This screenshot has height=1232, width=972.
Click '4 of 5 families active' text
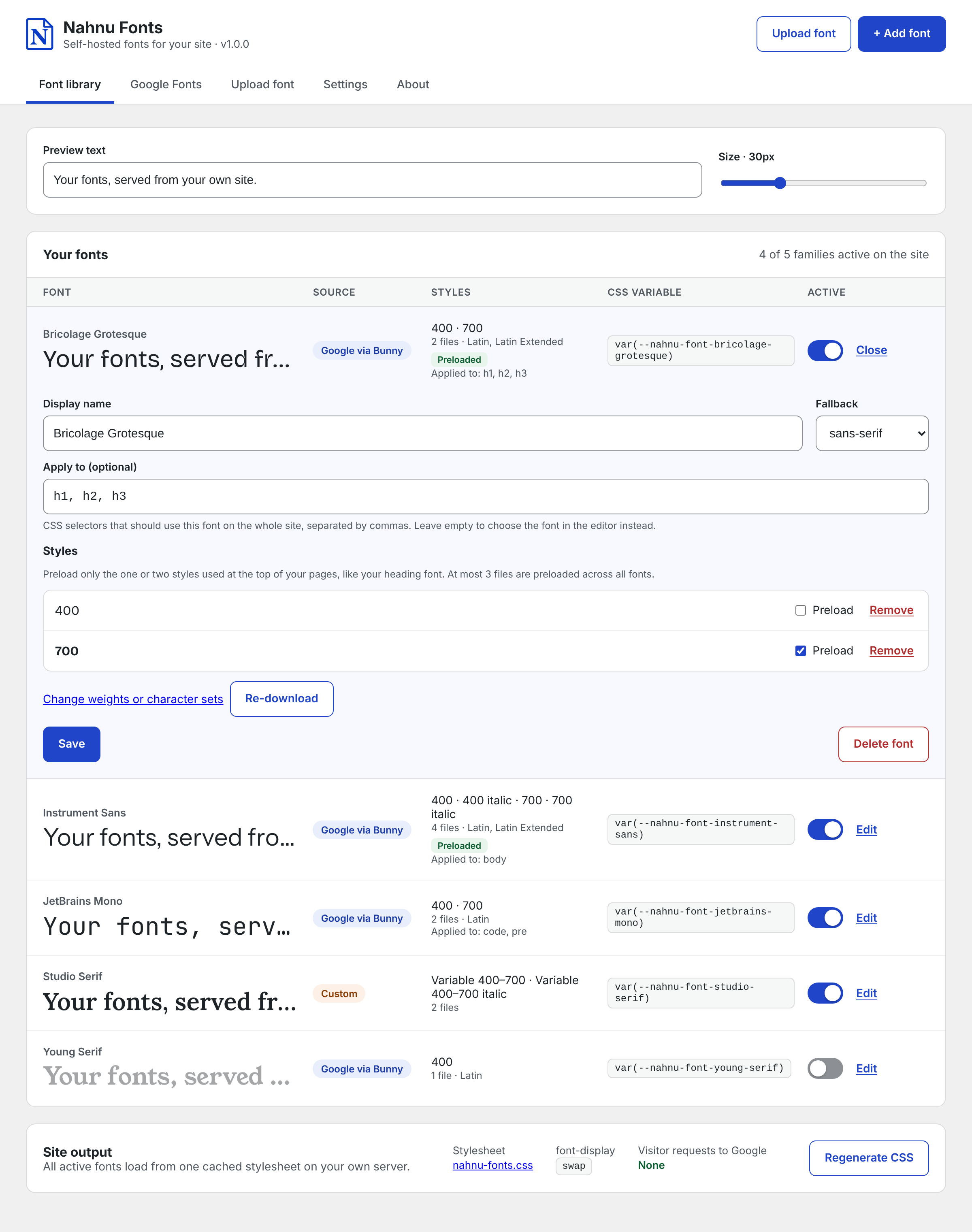click(x=843, y=255)
